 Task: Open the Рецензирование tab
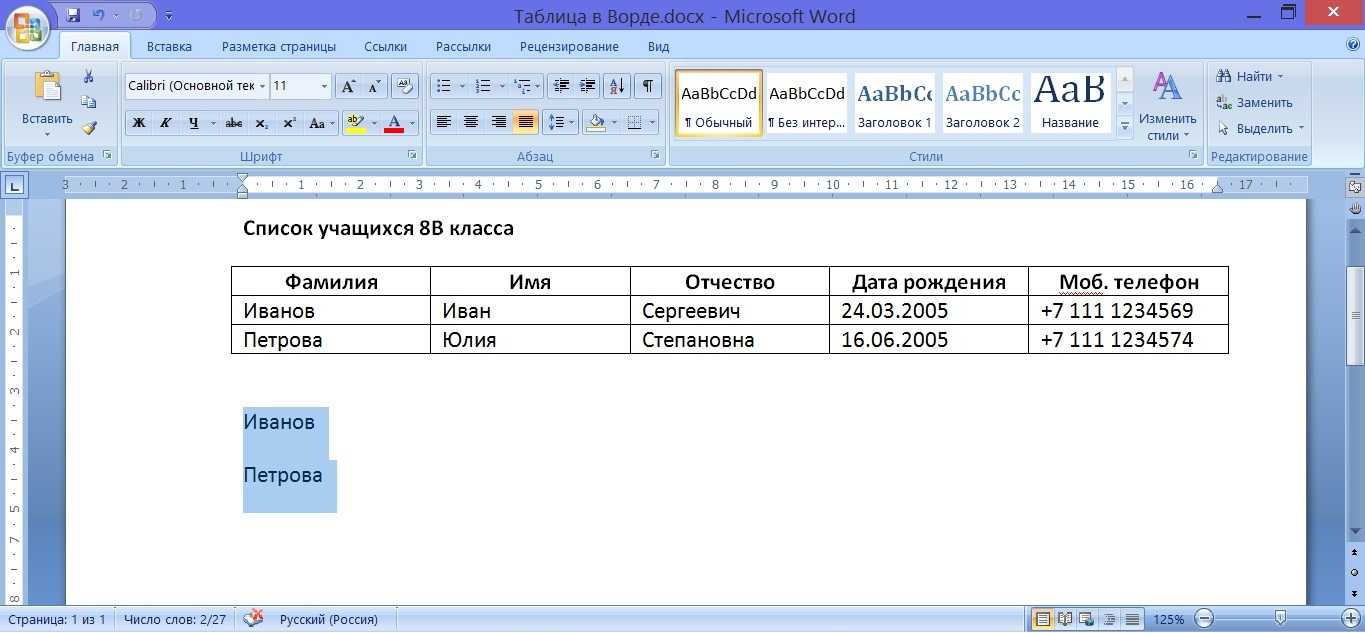569,46
